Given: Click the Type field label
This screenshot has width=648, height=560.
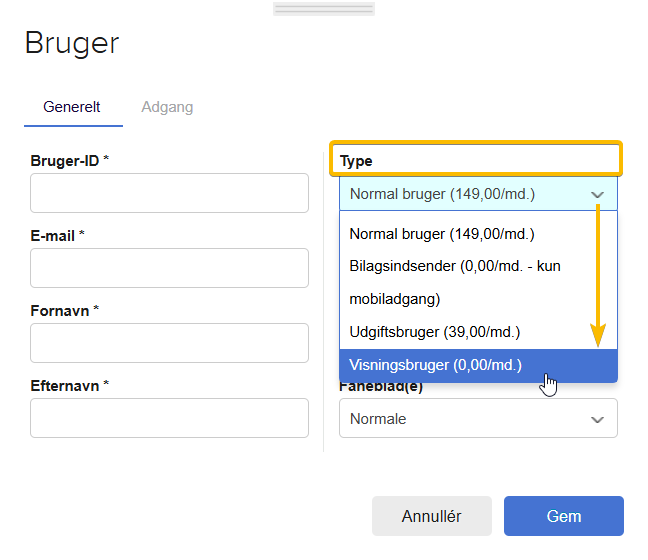Looking at the screenshot, I should 356,160.
